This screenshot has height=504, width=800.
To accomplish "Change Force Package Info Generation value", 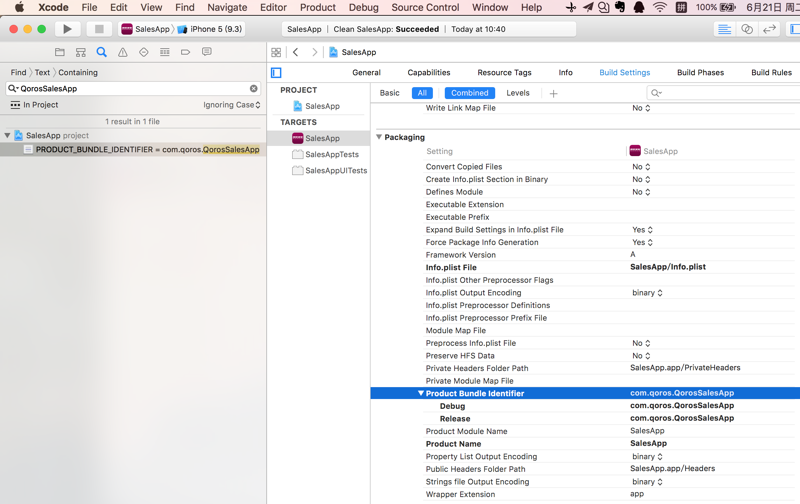I will 642,242.
